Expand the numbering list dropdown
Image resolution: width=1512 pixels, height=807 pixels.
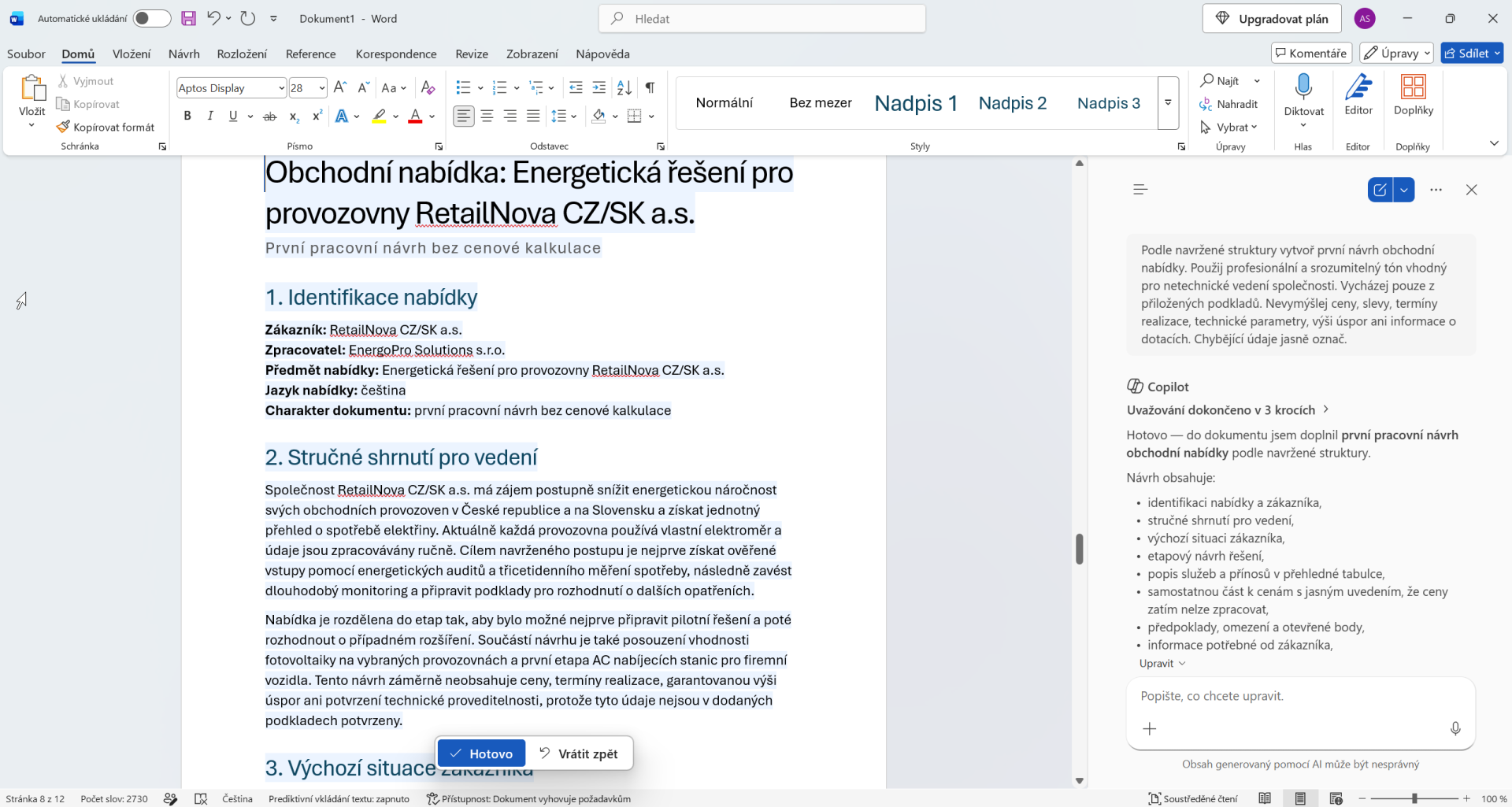(x=517, y=87)
